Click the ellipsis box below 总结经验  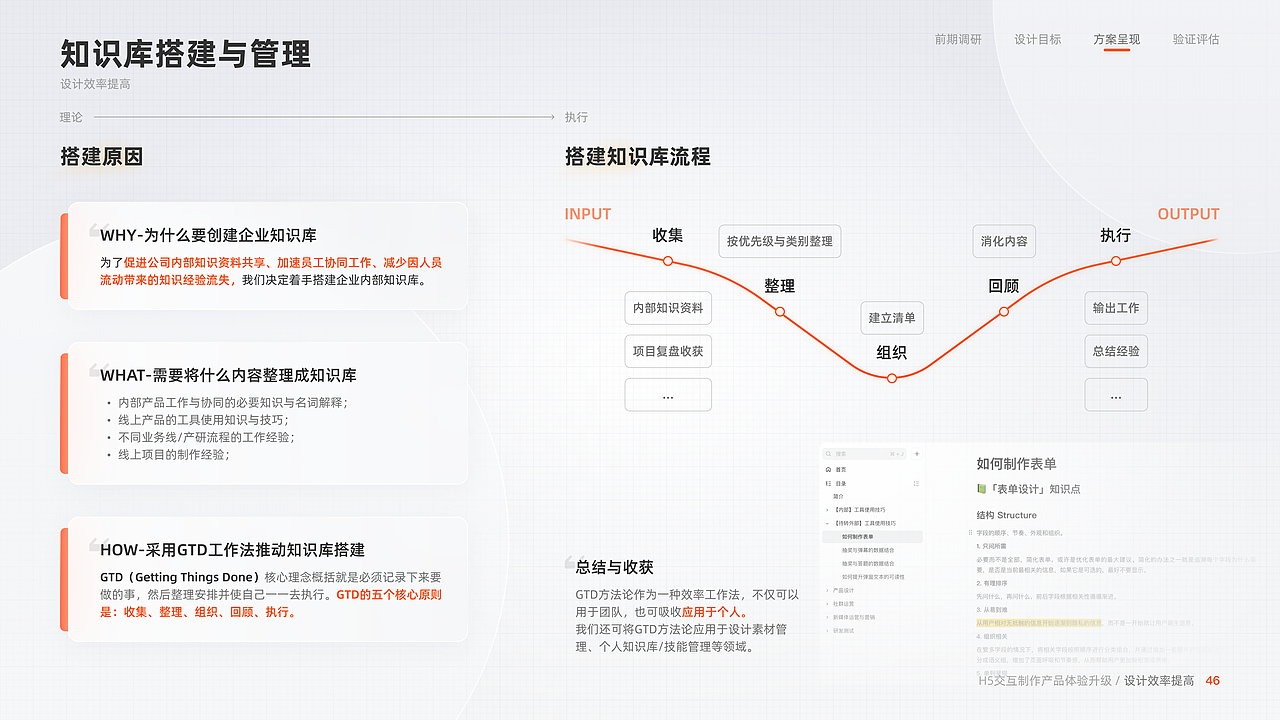pyautogui.click(x=1116, y=395)
